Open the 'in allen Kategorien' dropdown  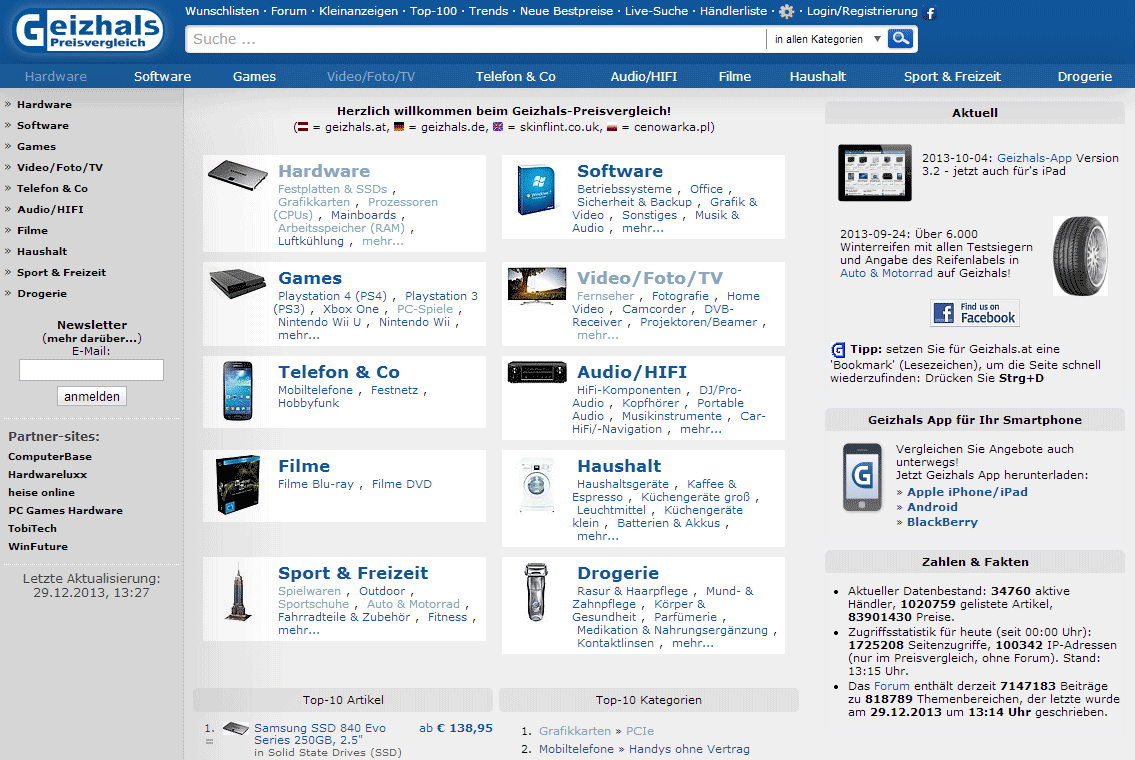point(827,39)
